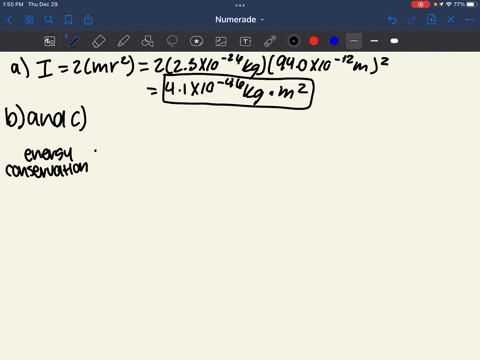This screenshot has width=480, height=360.
Task: Tap the three-dot multitasking control
Action: tap(240, 5)
